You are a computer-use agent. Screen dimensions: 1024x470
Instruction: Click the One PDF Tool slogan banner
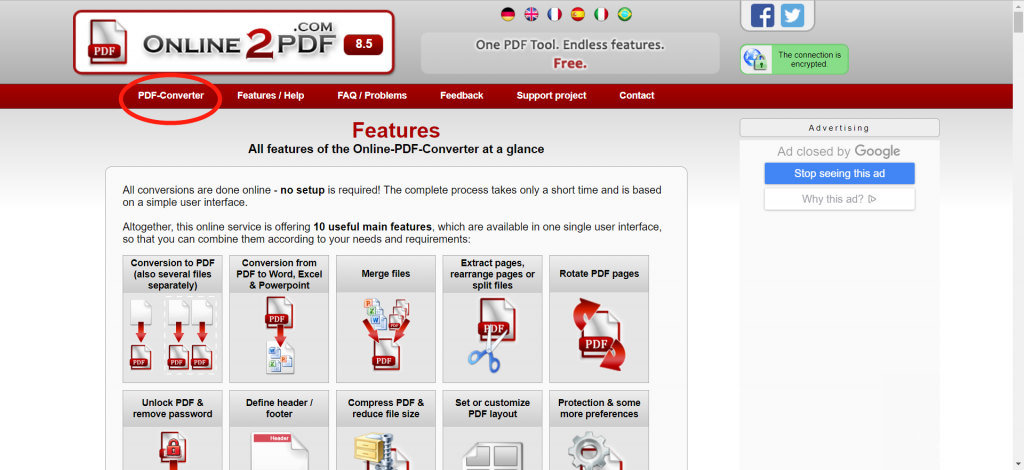coord(570,54)
